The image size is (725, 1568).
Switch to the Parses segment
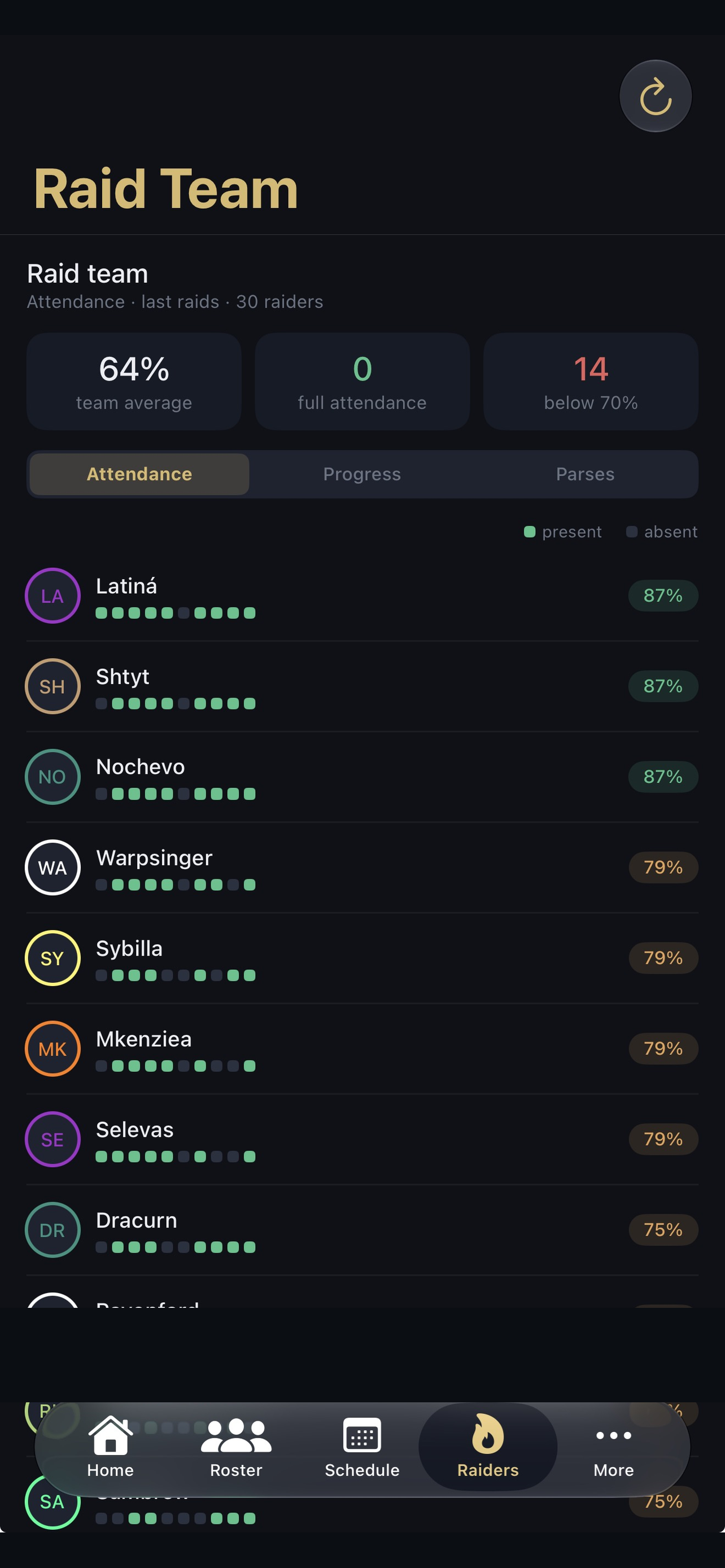pyautogui.click(x=585, y=474)
